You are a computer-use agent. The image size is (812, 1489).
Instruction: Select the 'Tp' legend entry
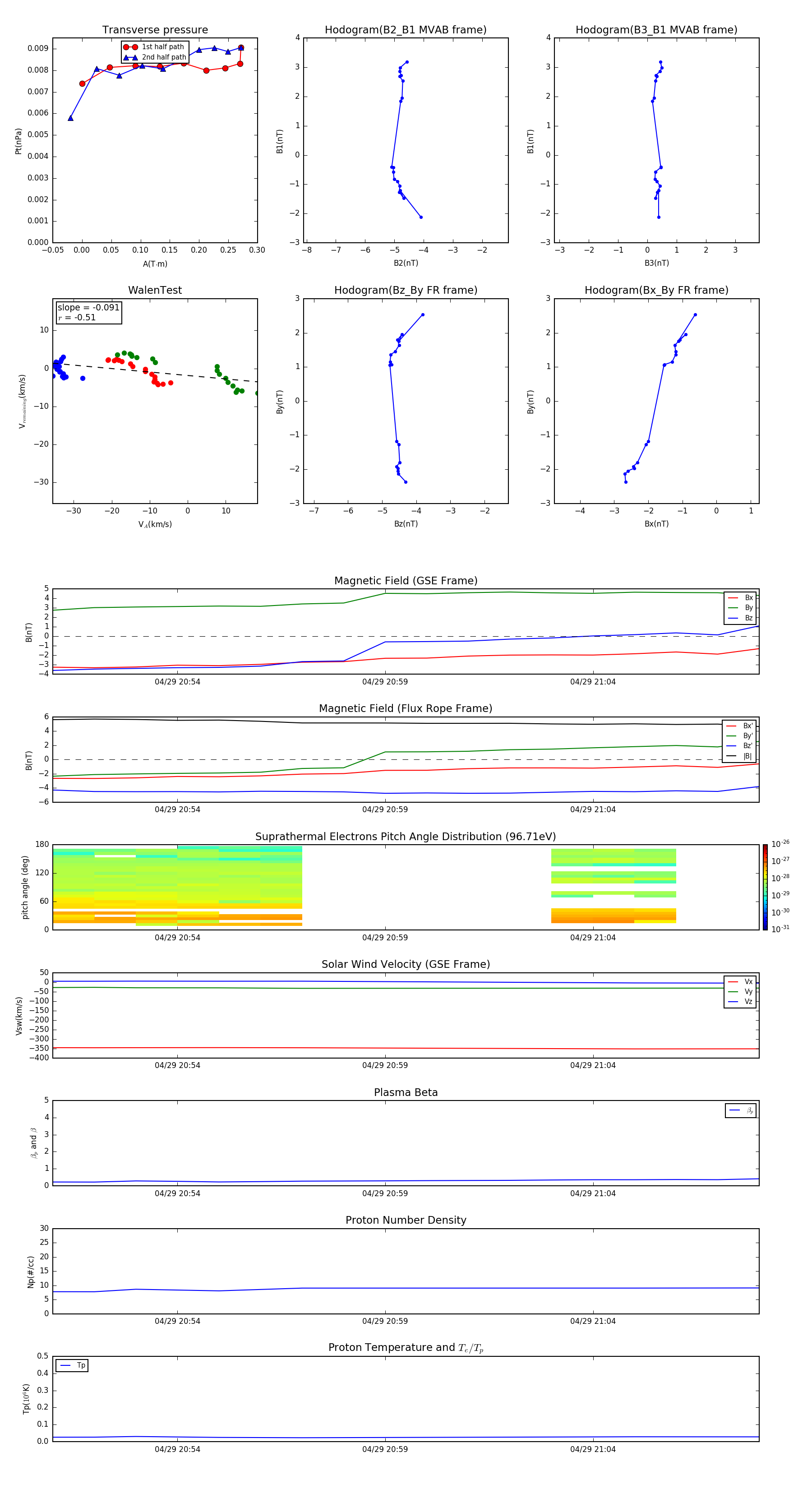72,1365
